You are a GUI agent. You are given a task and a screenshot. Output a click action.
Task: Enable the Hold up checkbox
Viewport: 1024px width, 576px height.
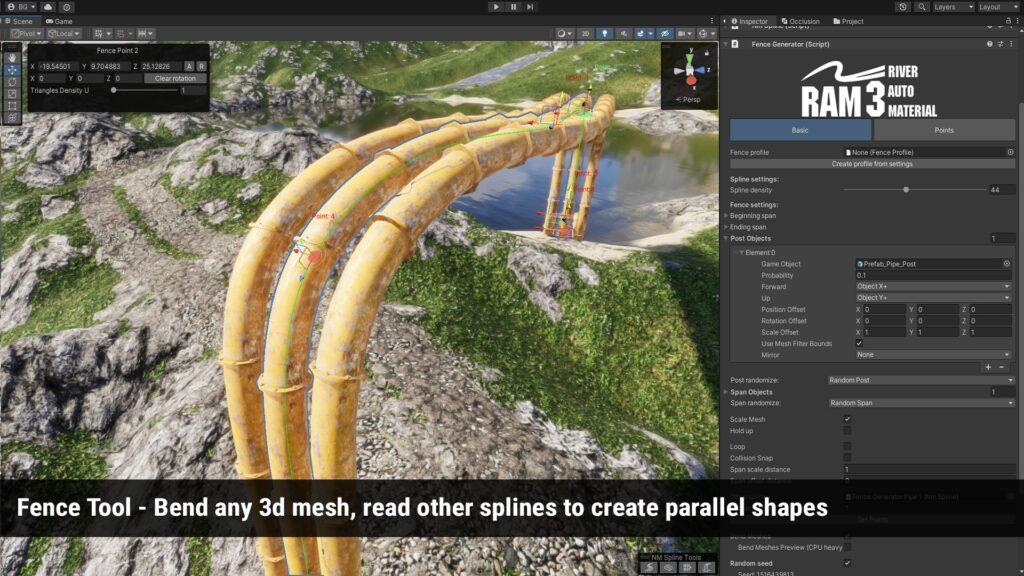pyautogui.click(x=847, y=431)
